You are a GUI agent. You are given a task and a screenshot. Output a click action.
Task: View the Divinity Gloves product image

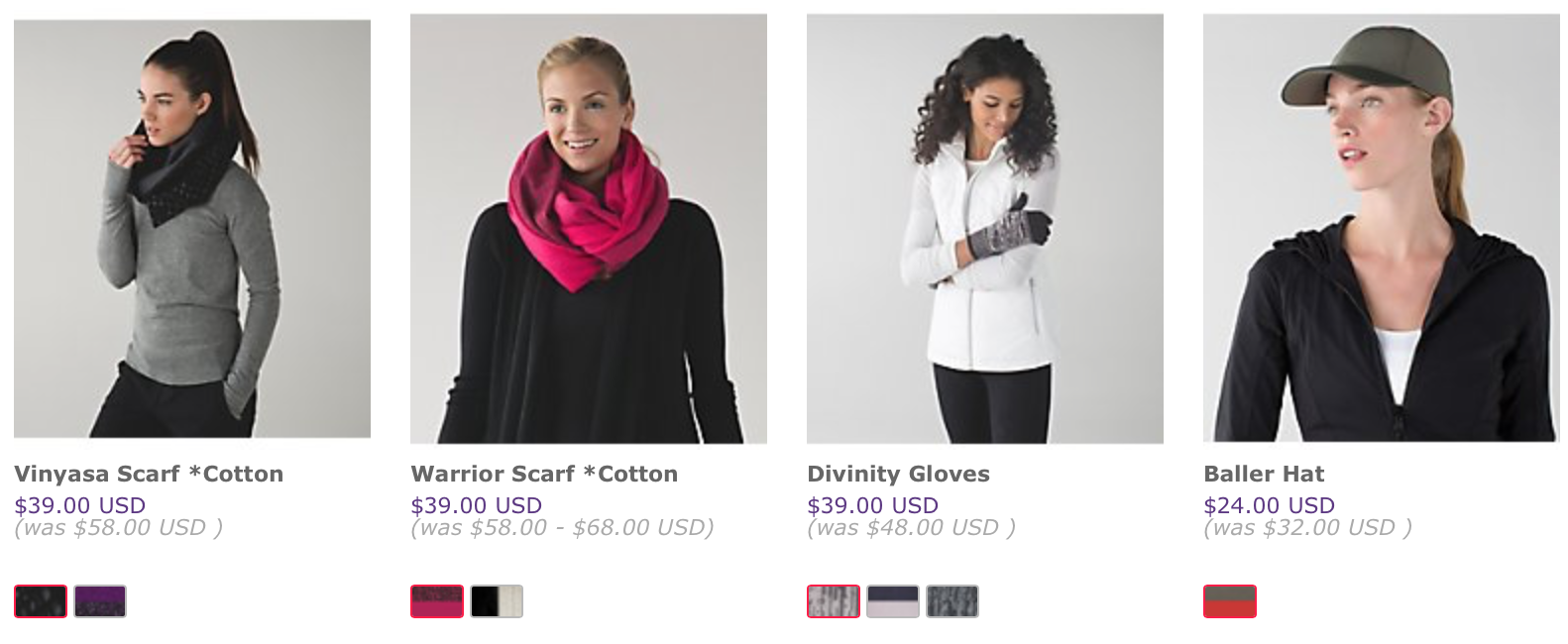985,228
